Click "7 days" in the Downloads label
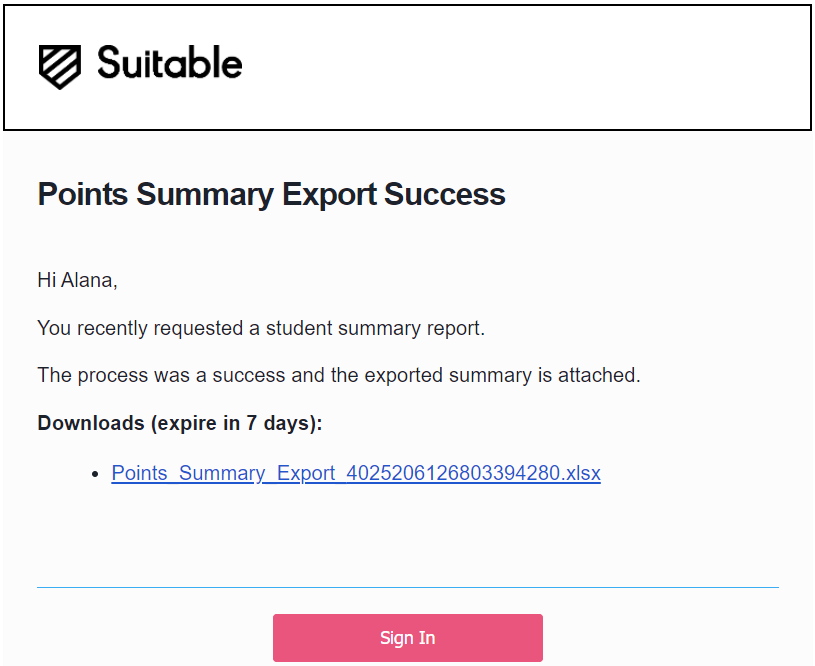This screenshot has width=815, height=666. point(279,423)
